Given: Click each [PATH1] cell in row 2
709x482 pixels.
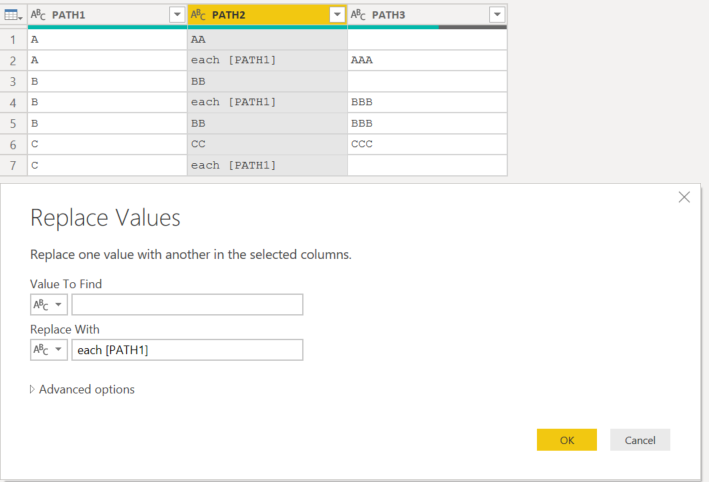Looking at the screenshot, I should point(267,61).
